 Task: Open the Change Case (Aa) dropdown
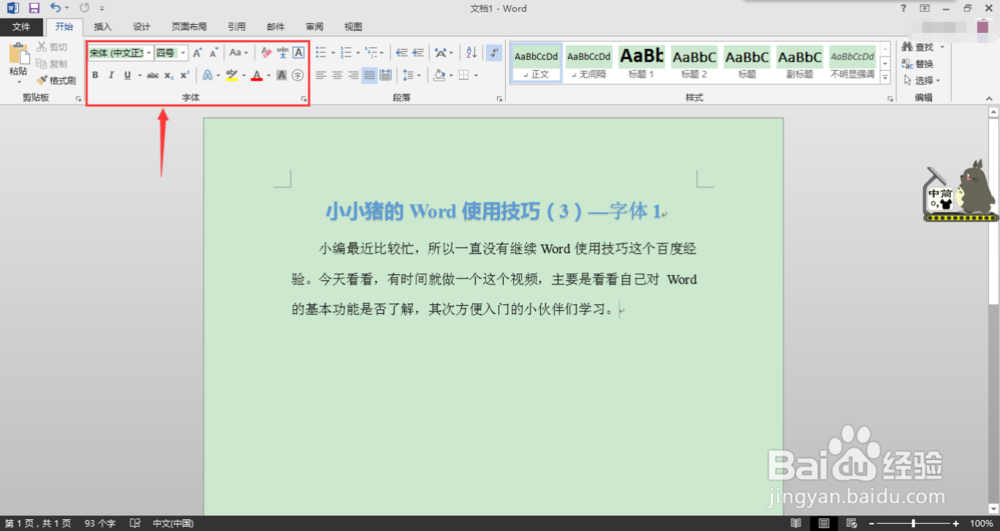tap(239, 53)
